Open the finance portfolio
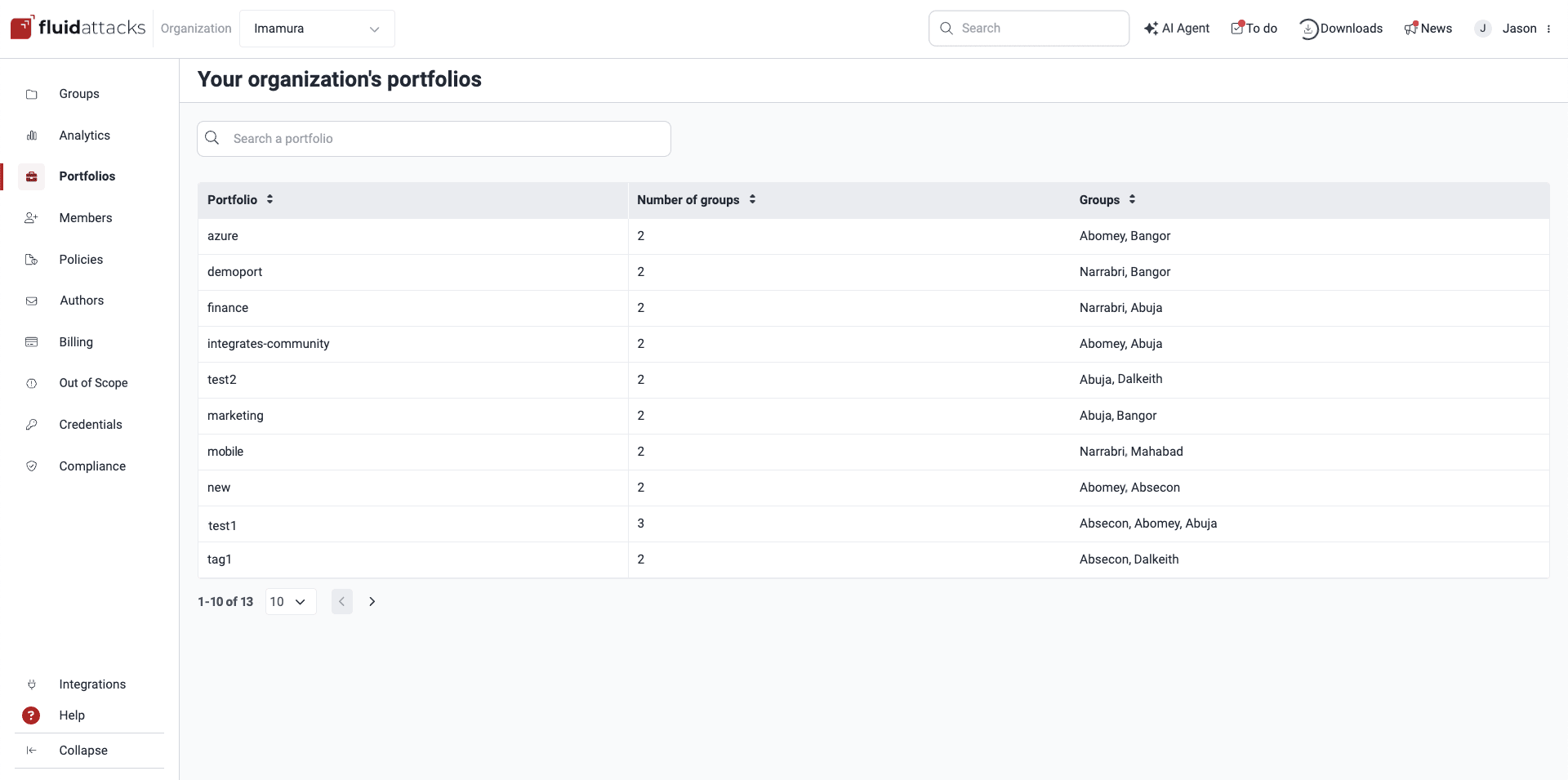The height and width of the screenshot is (780, 1568). (x=228, y=308)
